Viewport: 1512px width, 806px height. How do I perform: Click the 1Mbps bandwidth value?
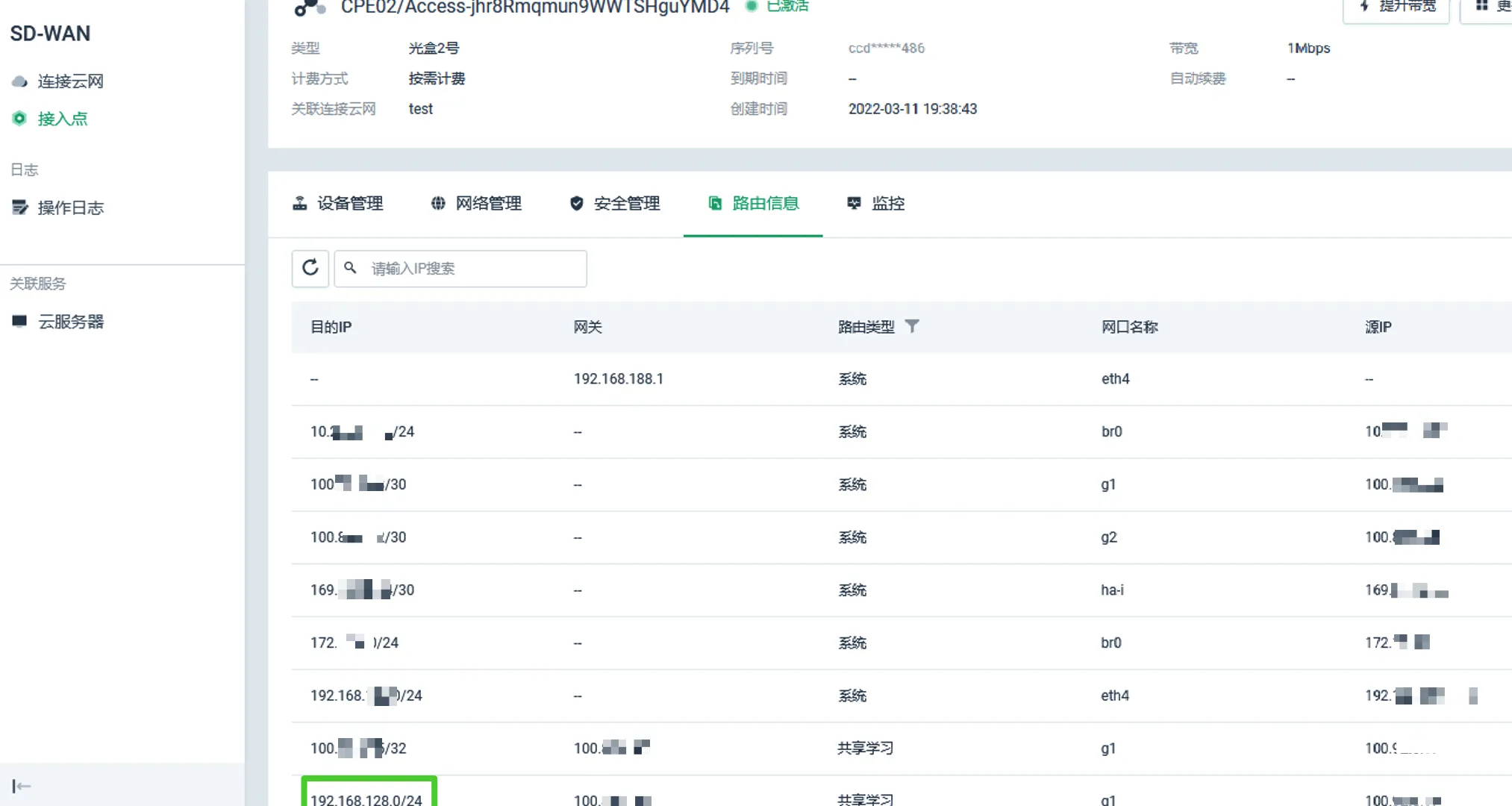1309,49
